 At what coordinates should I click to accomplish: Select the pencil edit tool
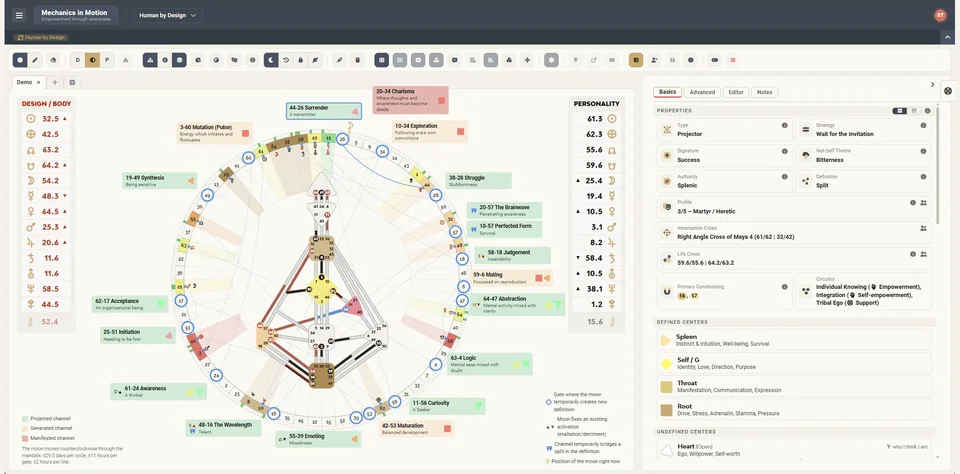click(35, 60)
